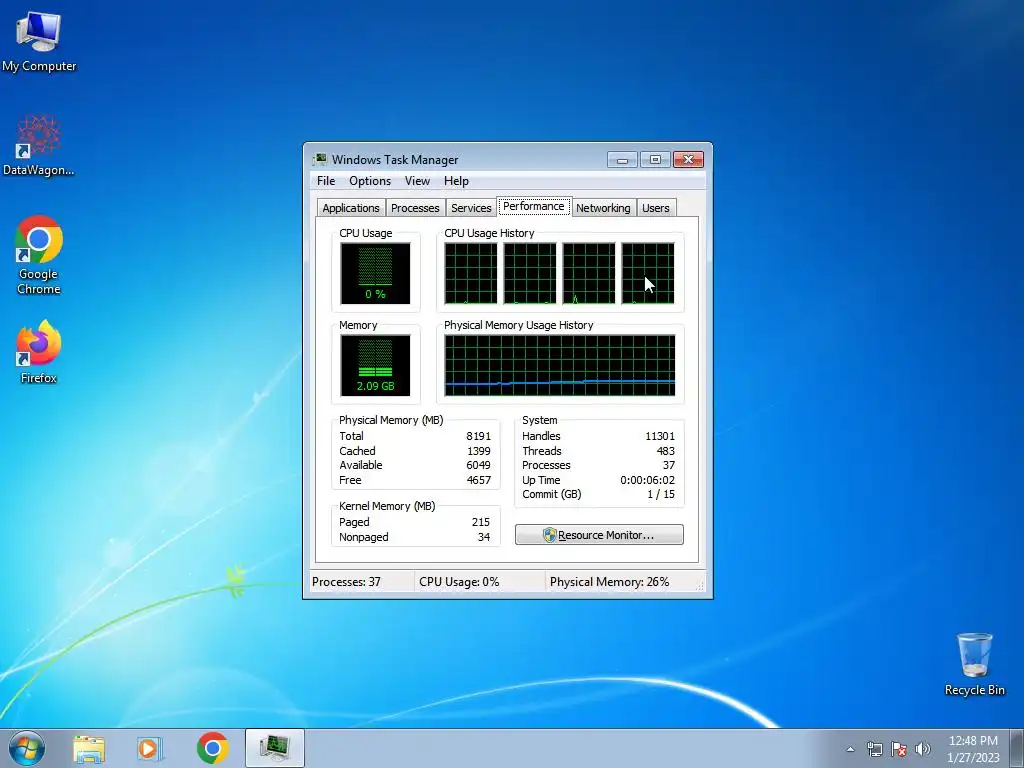Launch Google Chrome from the desktop
Image resolution: width=1024 pixels, height=768 pixels.
[x=39, y=255]
